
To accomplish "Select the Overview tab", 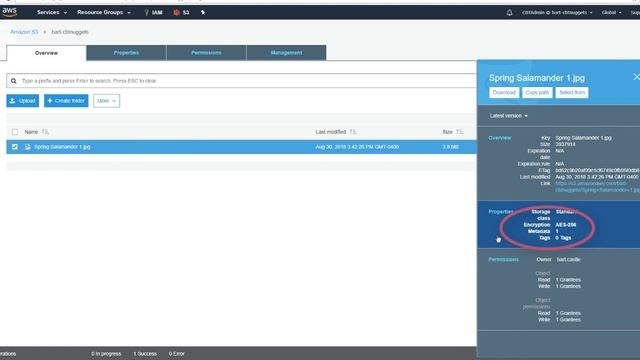I will pyautogui.click(x=47, y=53).
